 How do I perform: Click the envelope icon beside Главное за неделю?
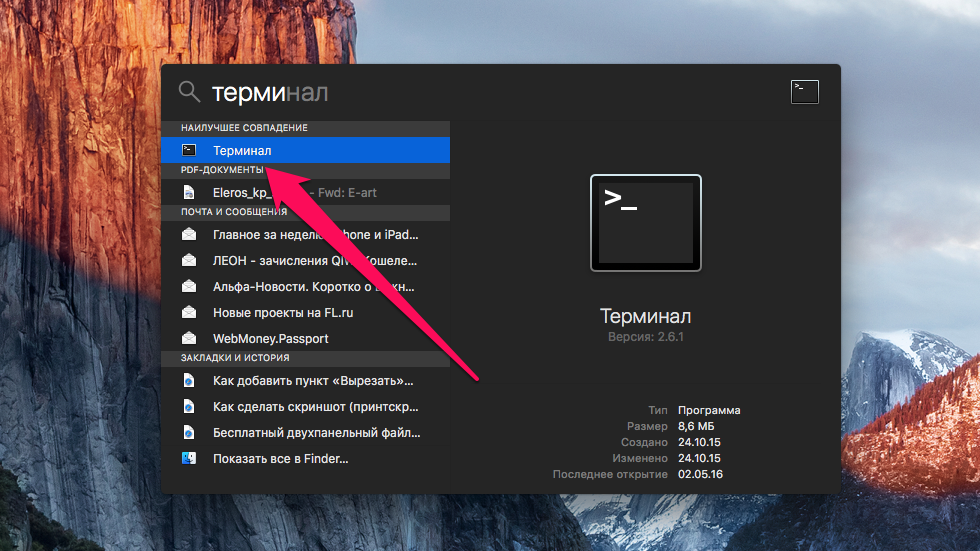click(189, 234)
